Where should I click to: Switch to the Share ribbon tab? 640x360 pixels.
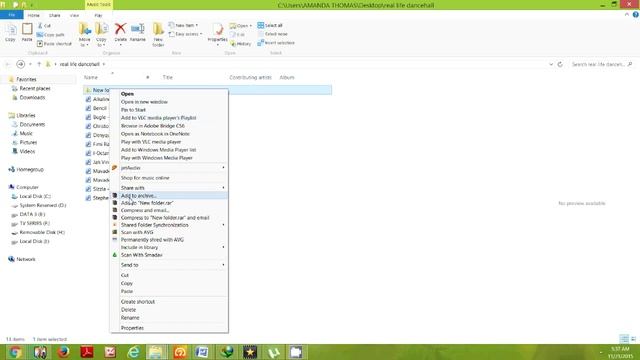55,16
